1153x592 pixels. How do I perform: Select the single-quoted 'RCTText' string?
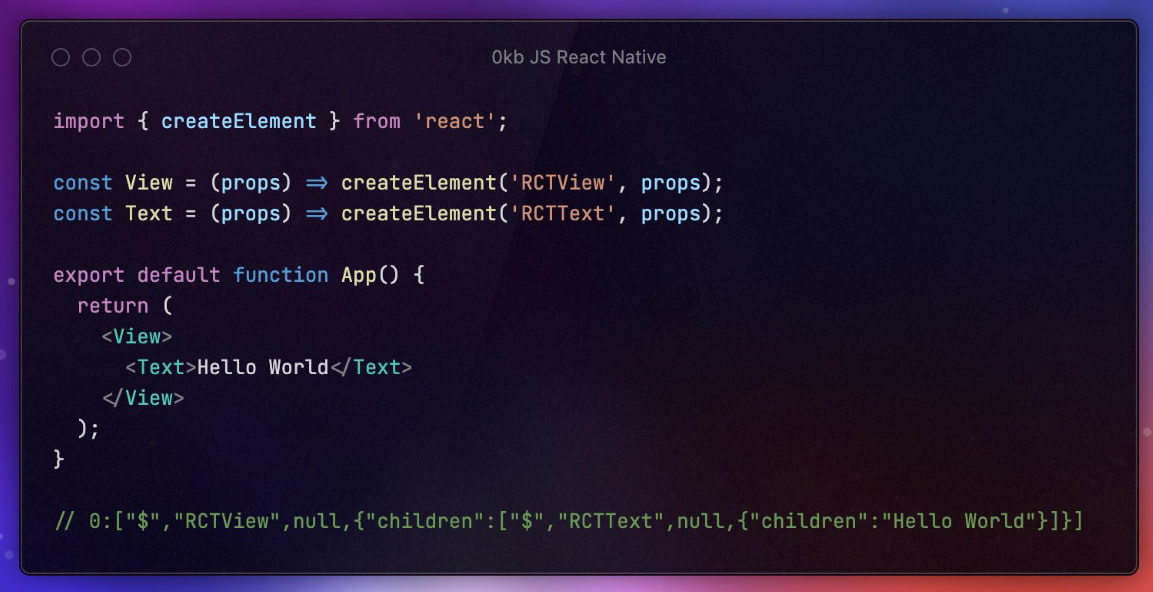[563, 213]
